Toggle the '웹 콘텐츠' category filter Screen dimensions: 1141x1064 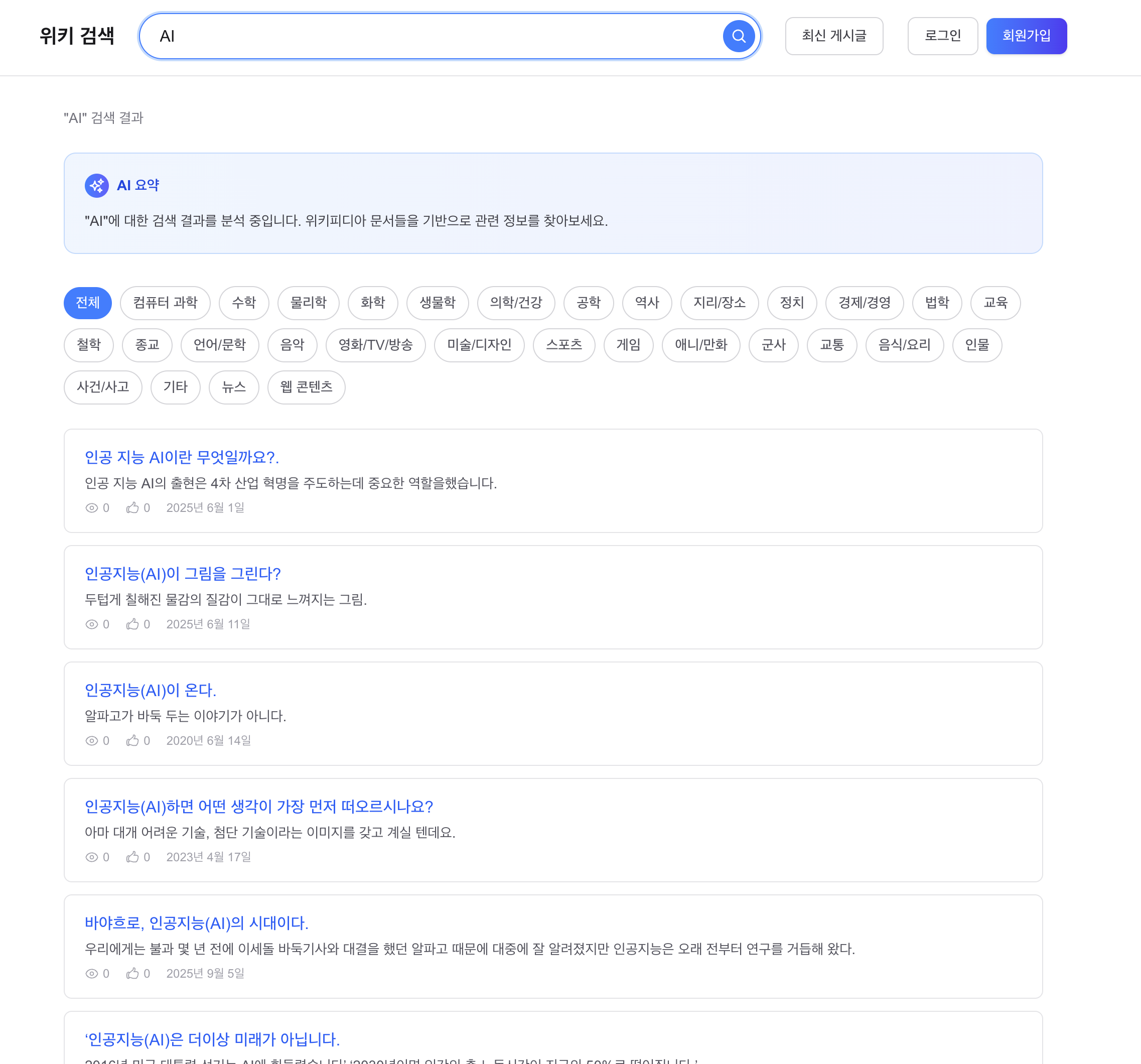tap(306, 387)
